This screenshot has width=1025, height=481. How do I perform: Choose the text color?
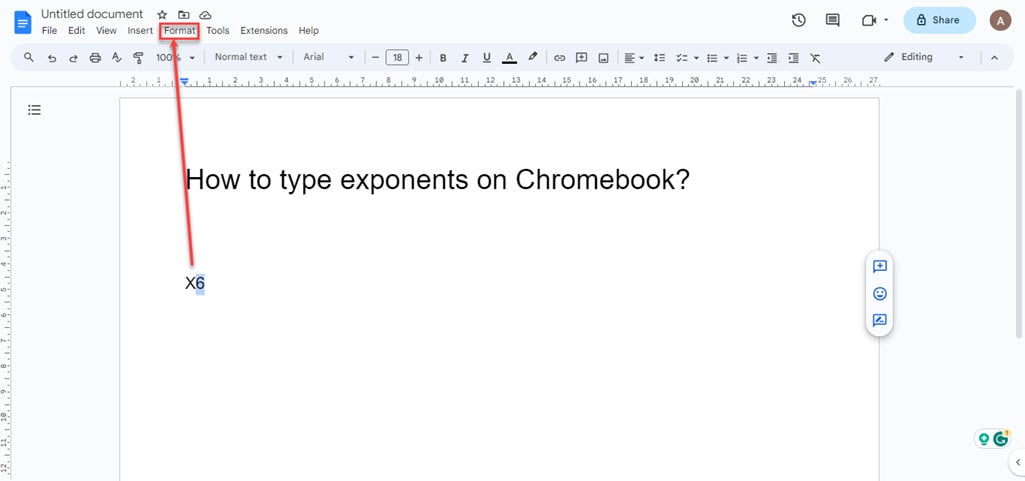pyautogui.click(x=509, y=58)
